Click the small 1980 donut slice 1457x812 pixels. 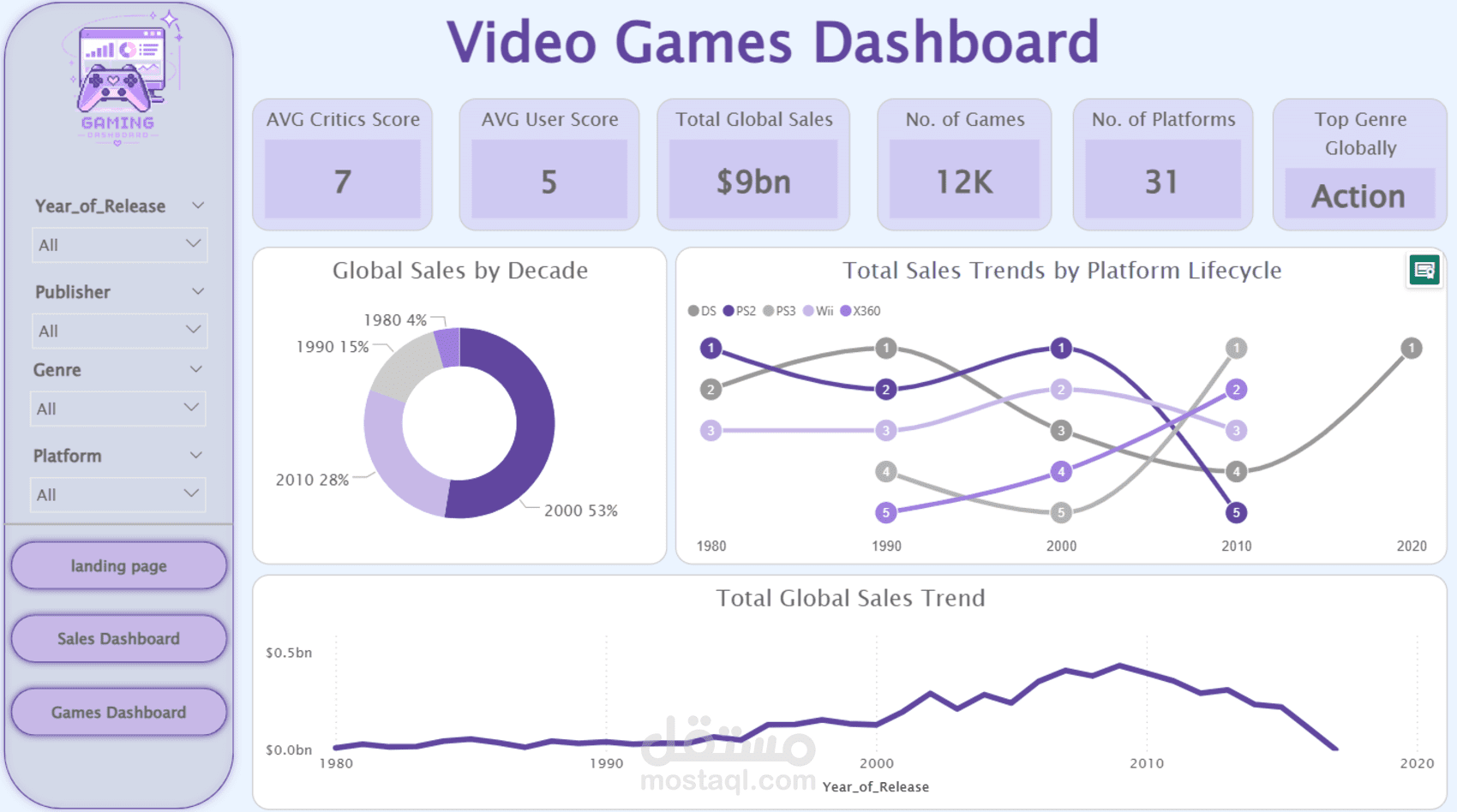click(449, 347)
